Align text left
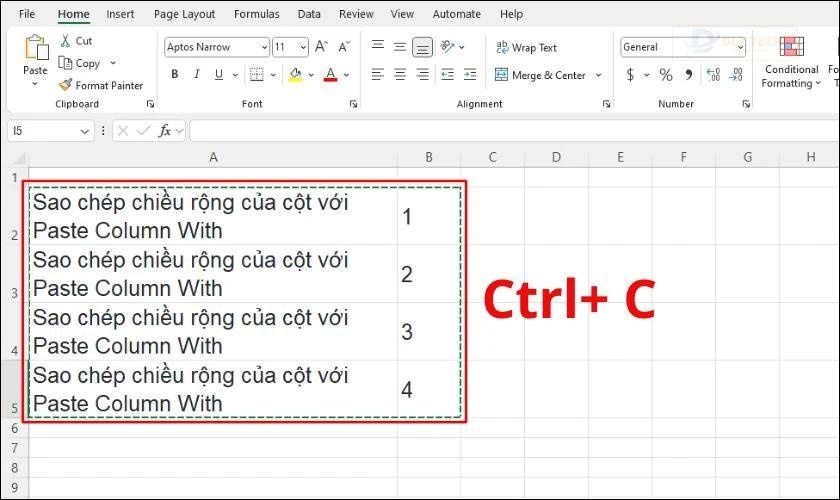840x500 pixels. click(378, 74)
